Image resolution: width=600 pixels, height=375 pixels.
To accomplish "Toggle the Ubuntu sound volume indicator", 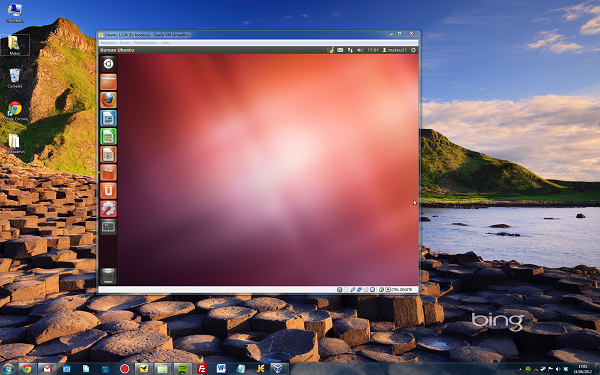I will coord(360,50).
